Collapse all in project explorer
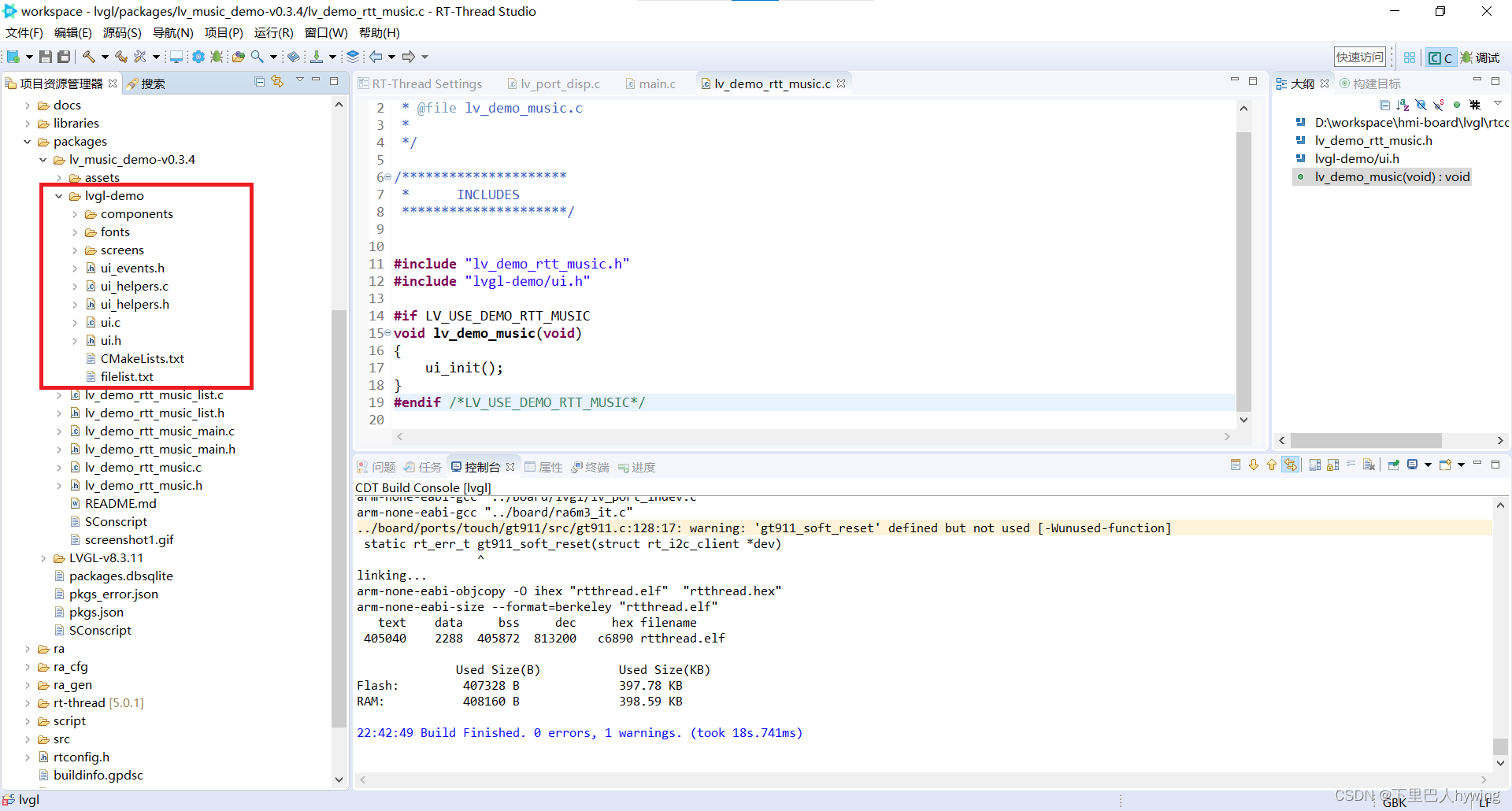 [x=260, y=82]
